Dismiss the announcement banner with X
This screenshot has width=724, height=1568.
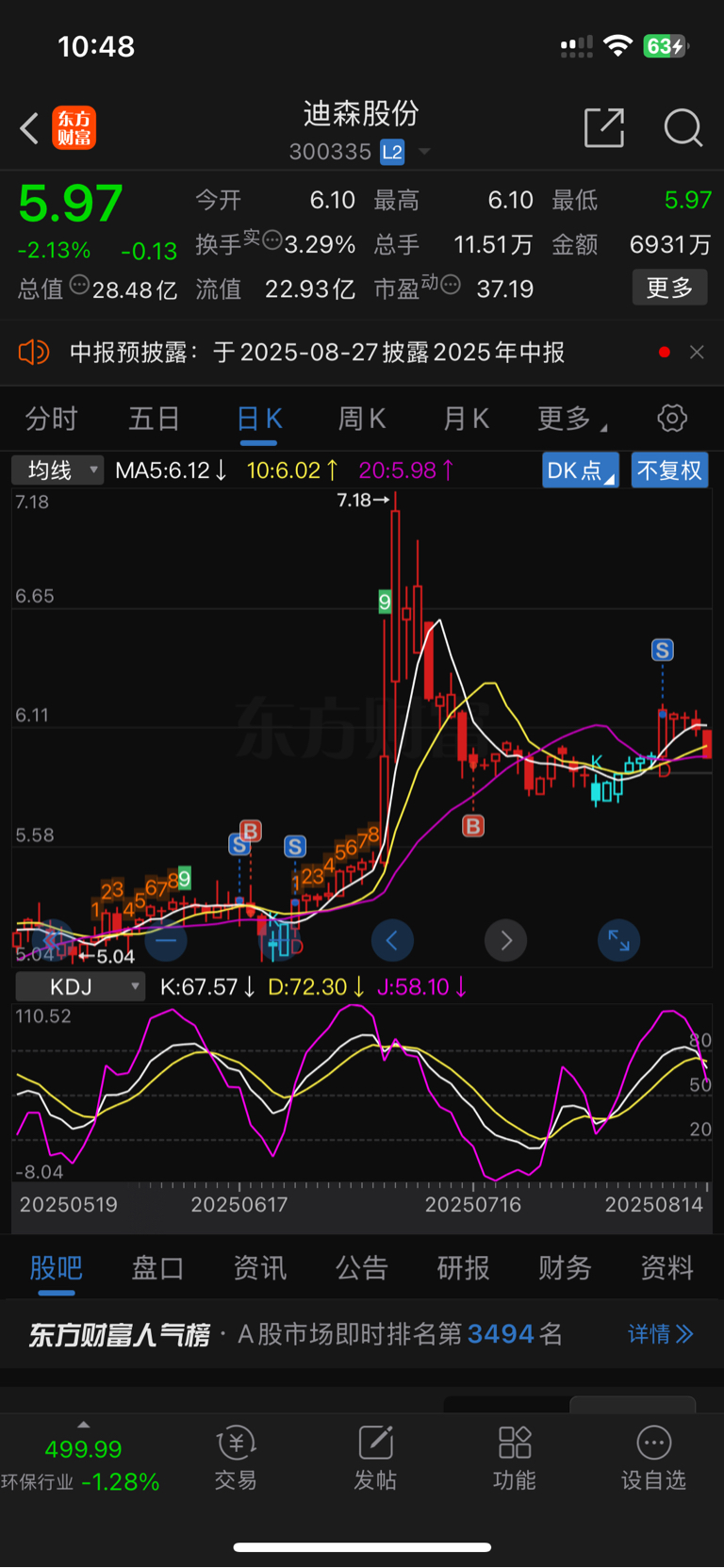click(x=697, y=353)
